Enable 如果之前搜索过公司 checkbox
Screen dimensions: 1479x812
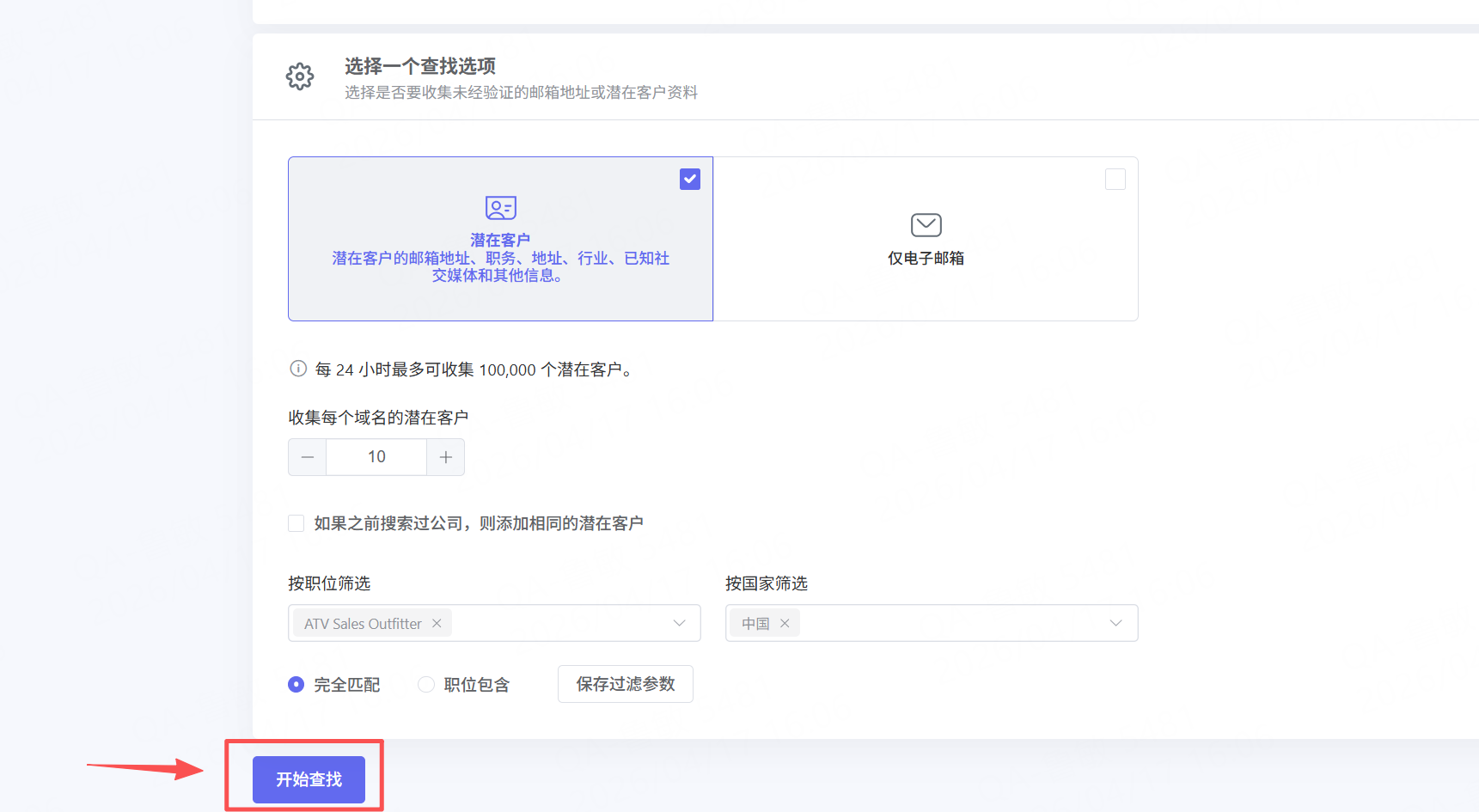[x=296, y=523]
